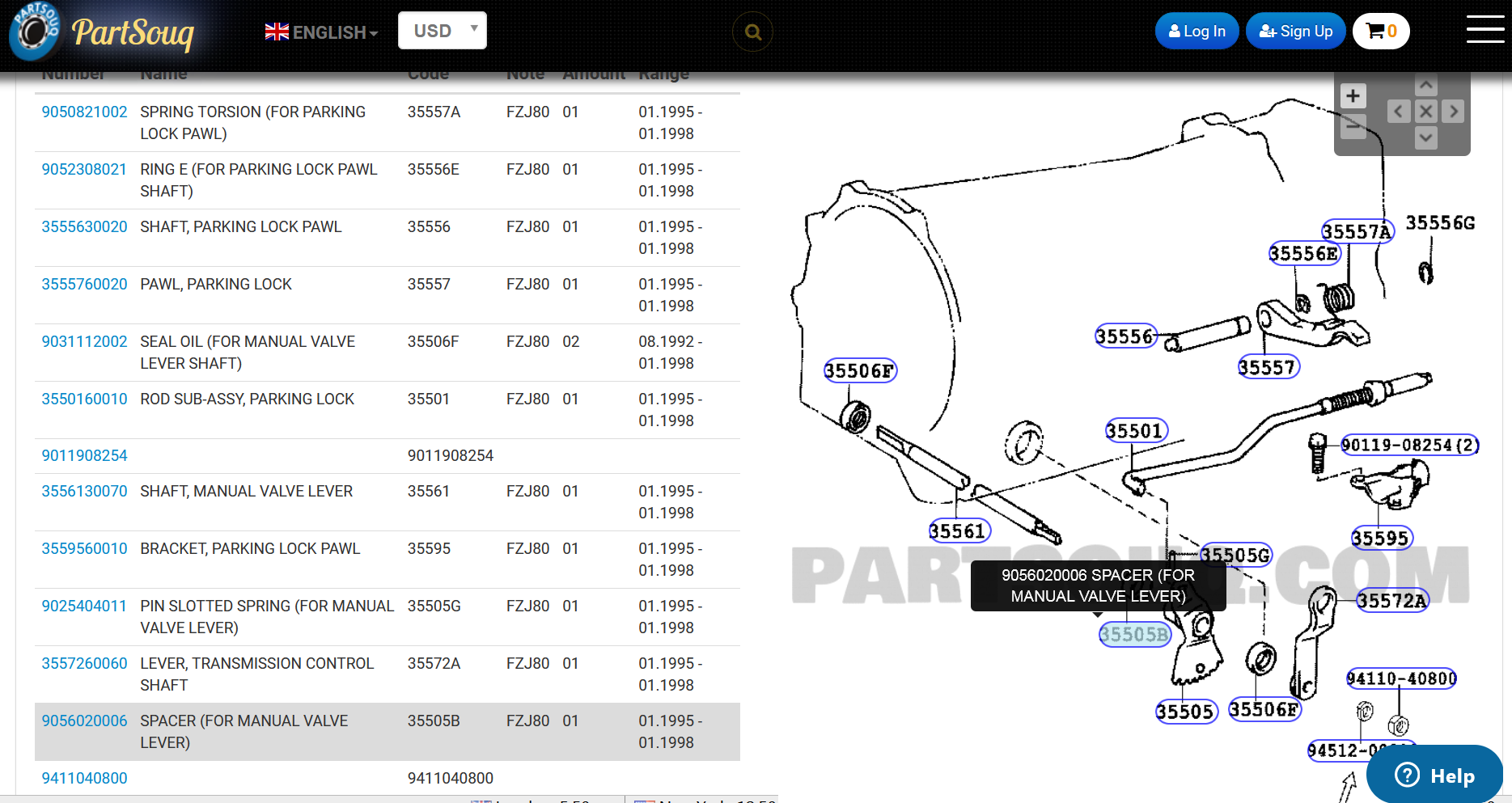The image size is (1512, 803).
Task: Click name 'SHAFT, MANUAL VALVE LEVER'
Action: pyautogui.click(x=247, y=491)
